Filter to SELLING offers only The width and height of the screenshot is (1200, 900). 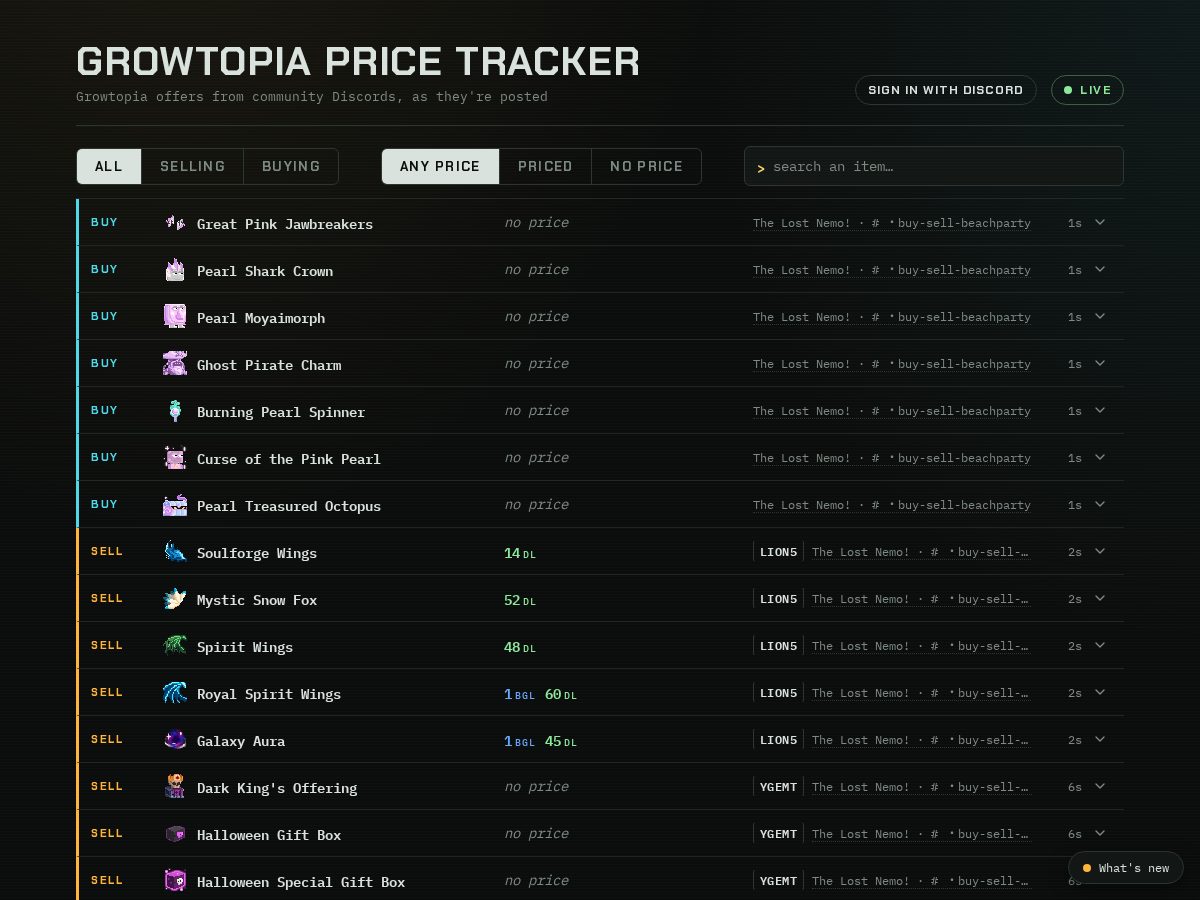tap(192, 166)
